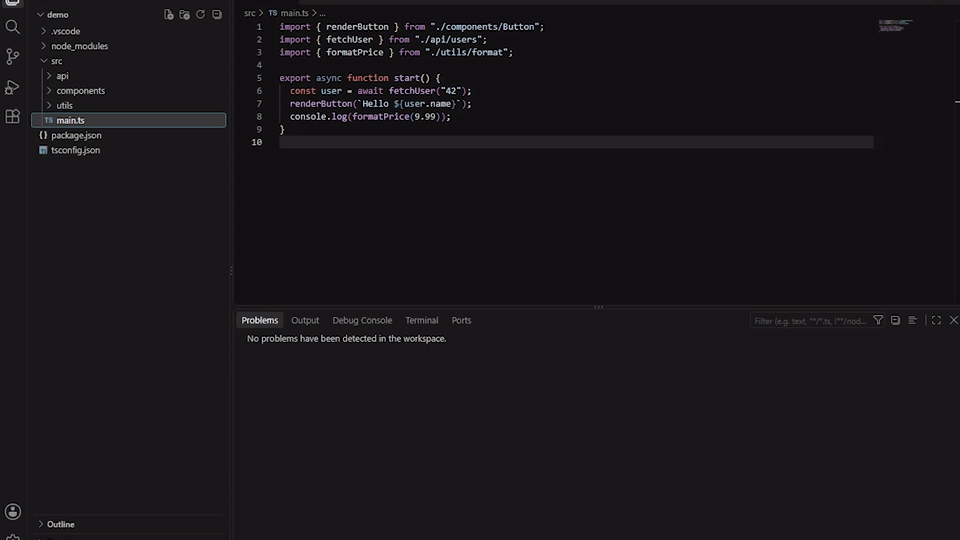Click line number 5 in the gutter

[259, 78]
